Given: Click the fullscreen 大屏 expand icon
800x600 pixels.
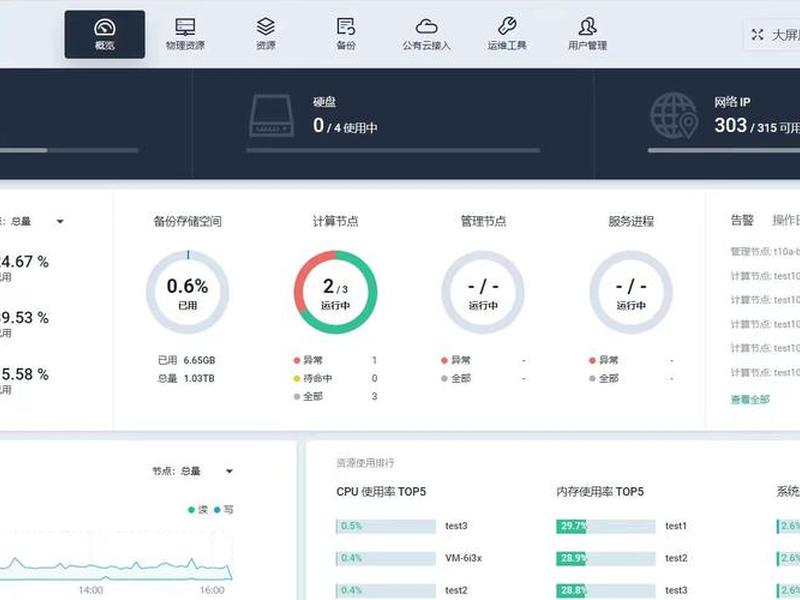Looking at the screenshot, I should pyautogui.click(x=757, y=35).
